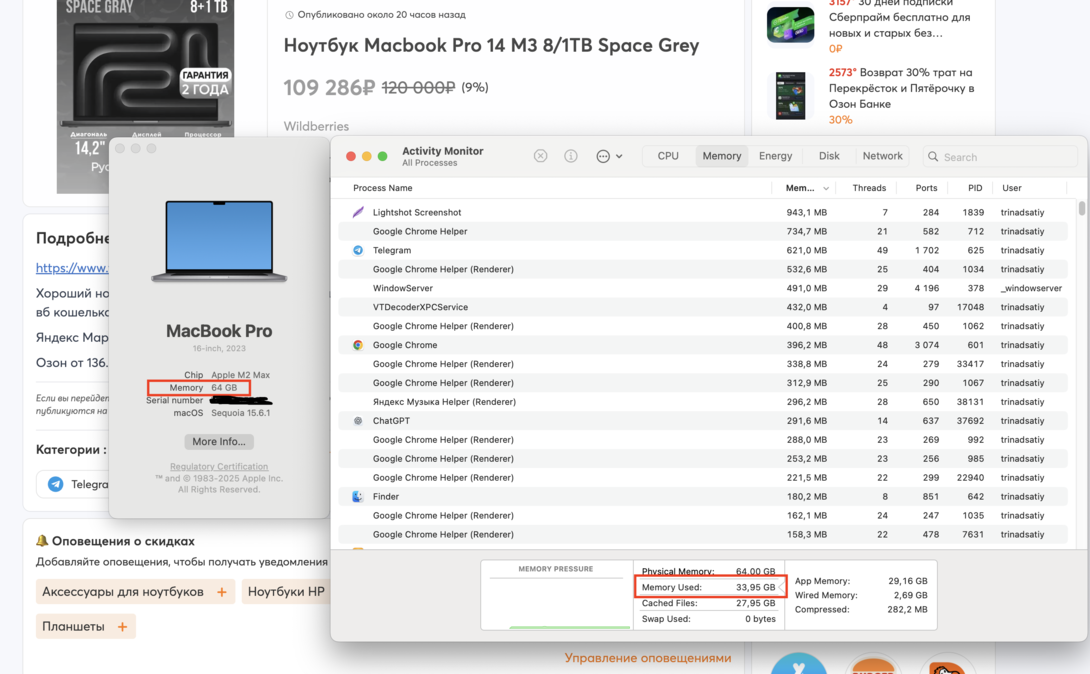Select the Яндекс Музыка Helper (Renderer) row
This screenshot has width=1090, height=674.
click(703, 402)
